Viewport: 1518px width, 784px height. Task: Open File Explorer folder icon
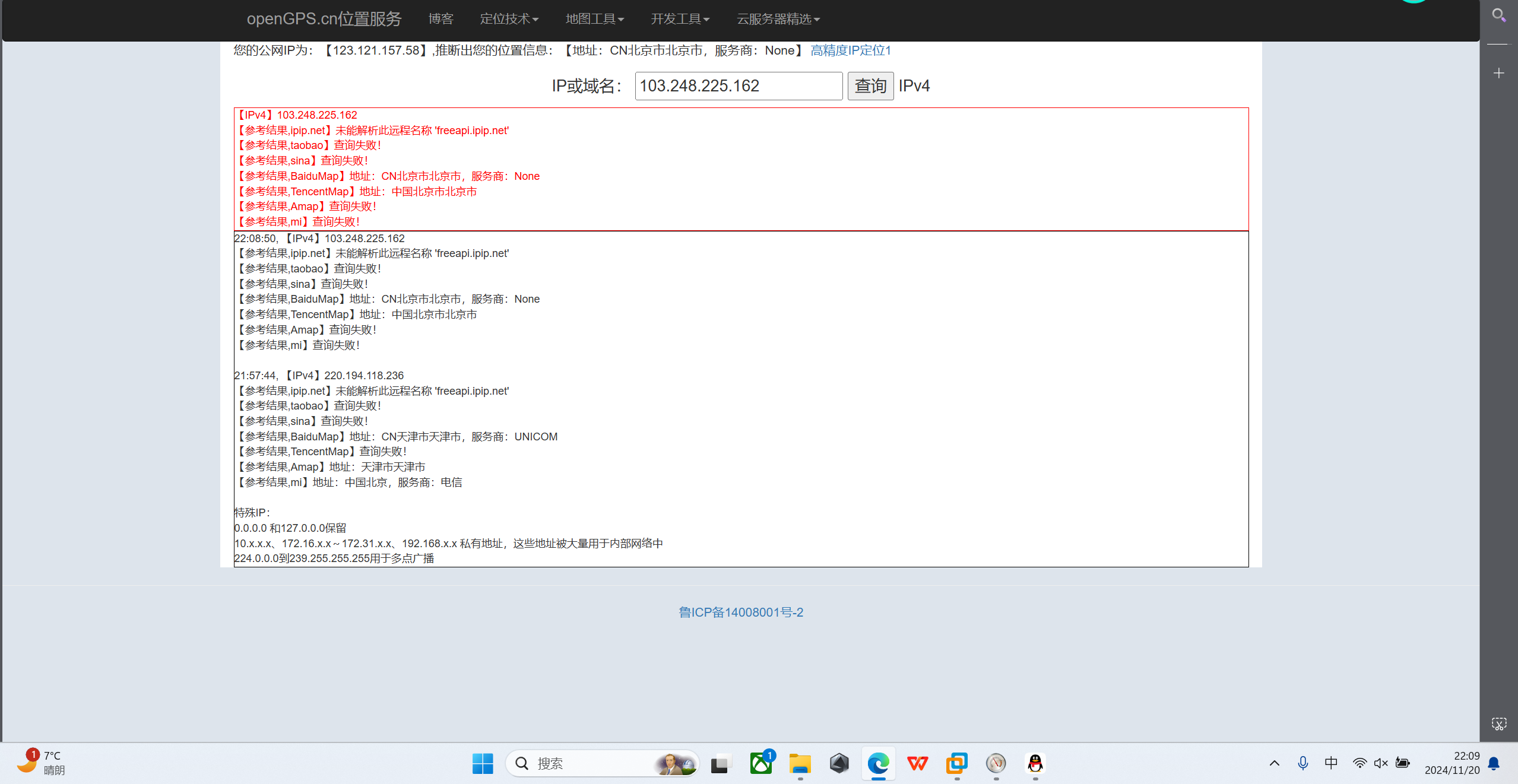click(800, 763)
